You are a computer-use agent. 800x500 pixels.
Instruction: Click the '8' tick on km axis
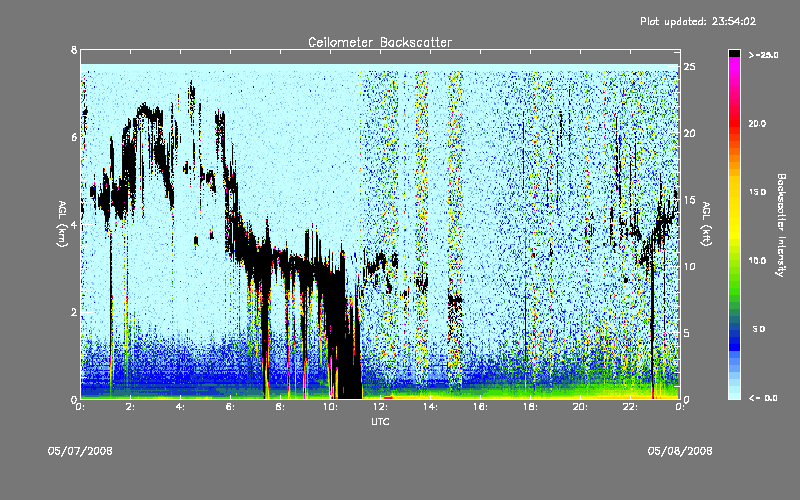point(74,50)
